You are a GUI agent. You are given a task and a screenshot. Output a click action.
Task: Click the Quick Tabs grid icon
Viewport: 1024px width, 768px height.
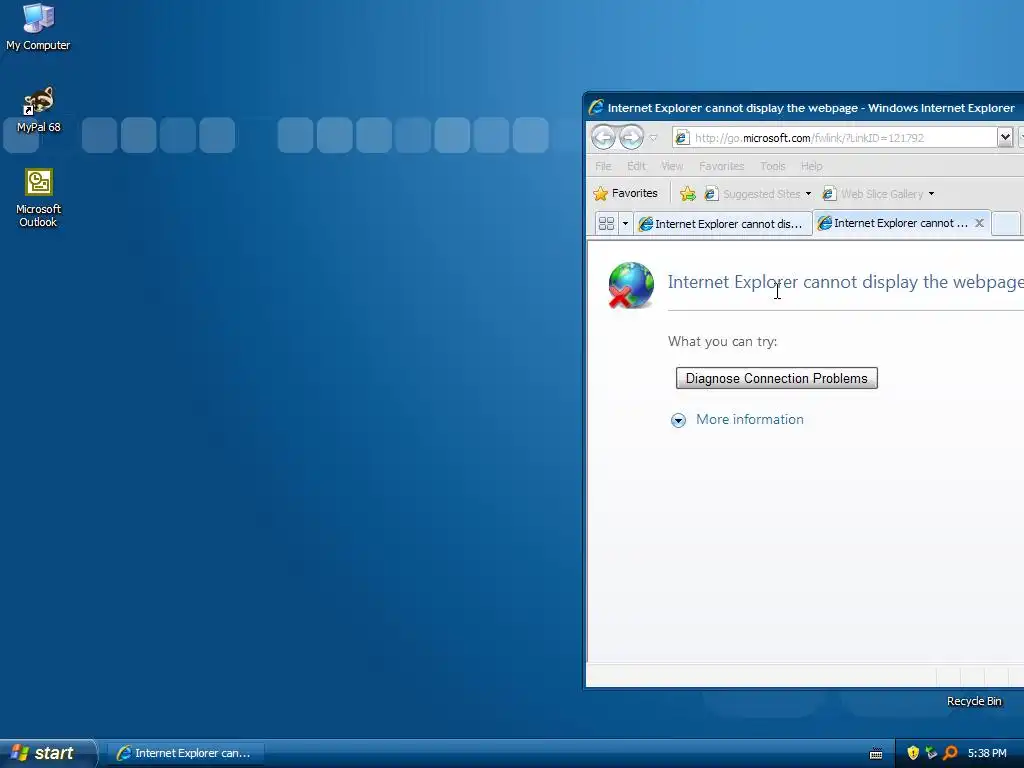(x=606, y=223)
